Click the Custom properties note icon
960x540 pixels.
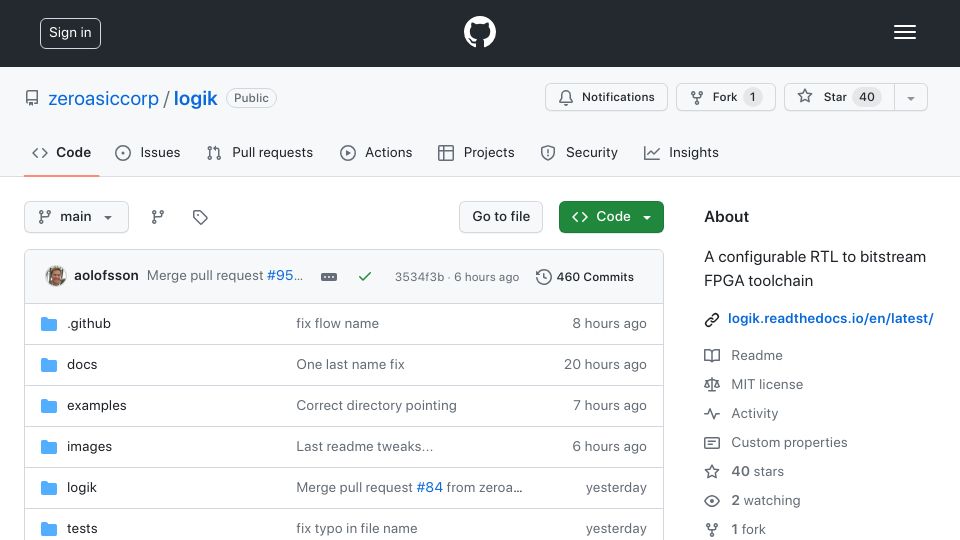pyautogui.click(x=711, y=443)
